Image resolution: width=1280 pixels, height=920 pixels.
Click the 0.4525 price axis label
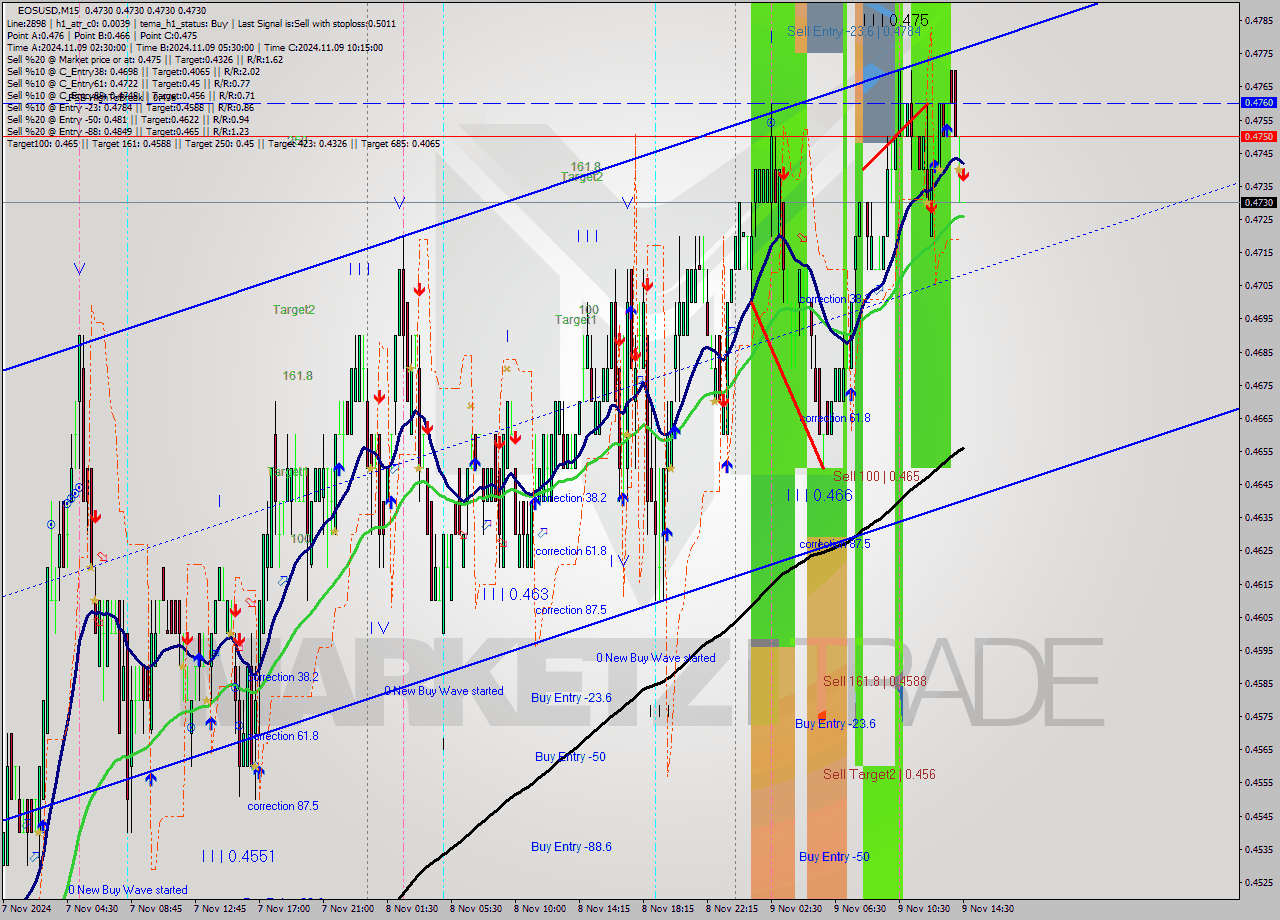coord(1258,882)
